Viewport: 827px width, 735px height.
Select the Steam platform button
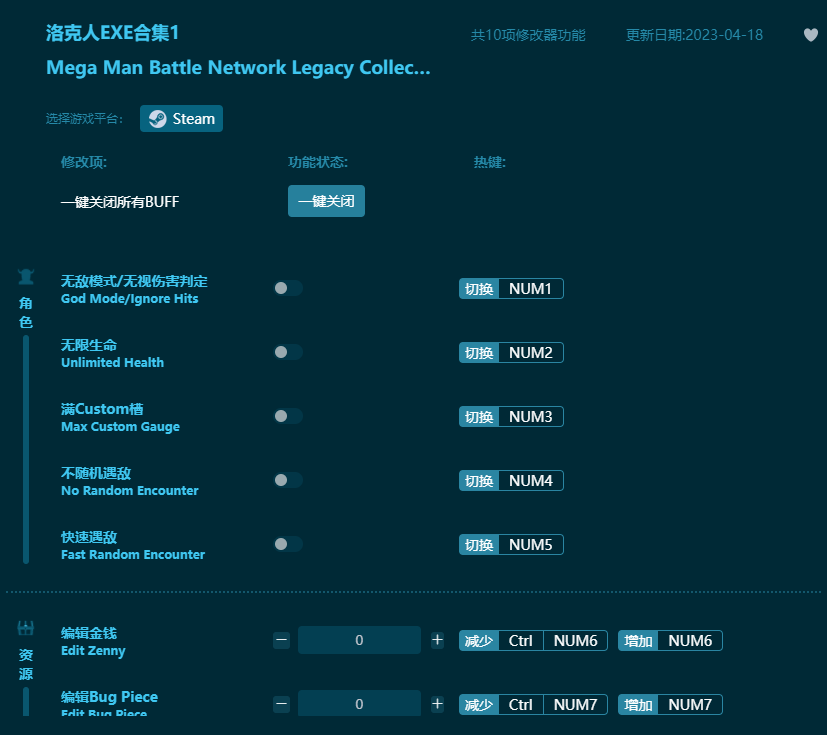click(181, 119)
